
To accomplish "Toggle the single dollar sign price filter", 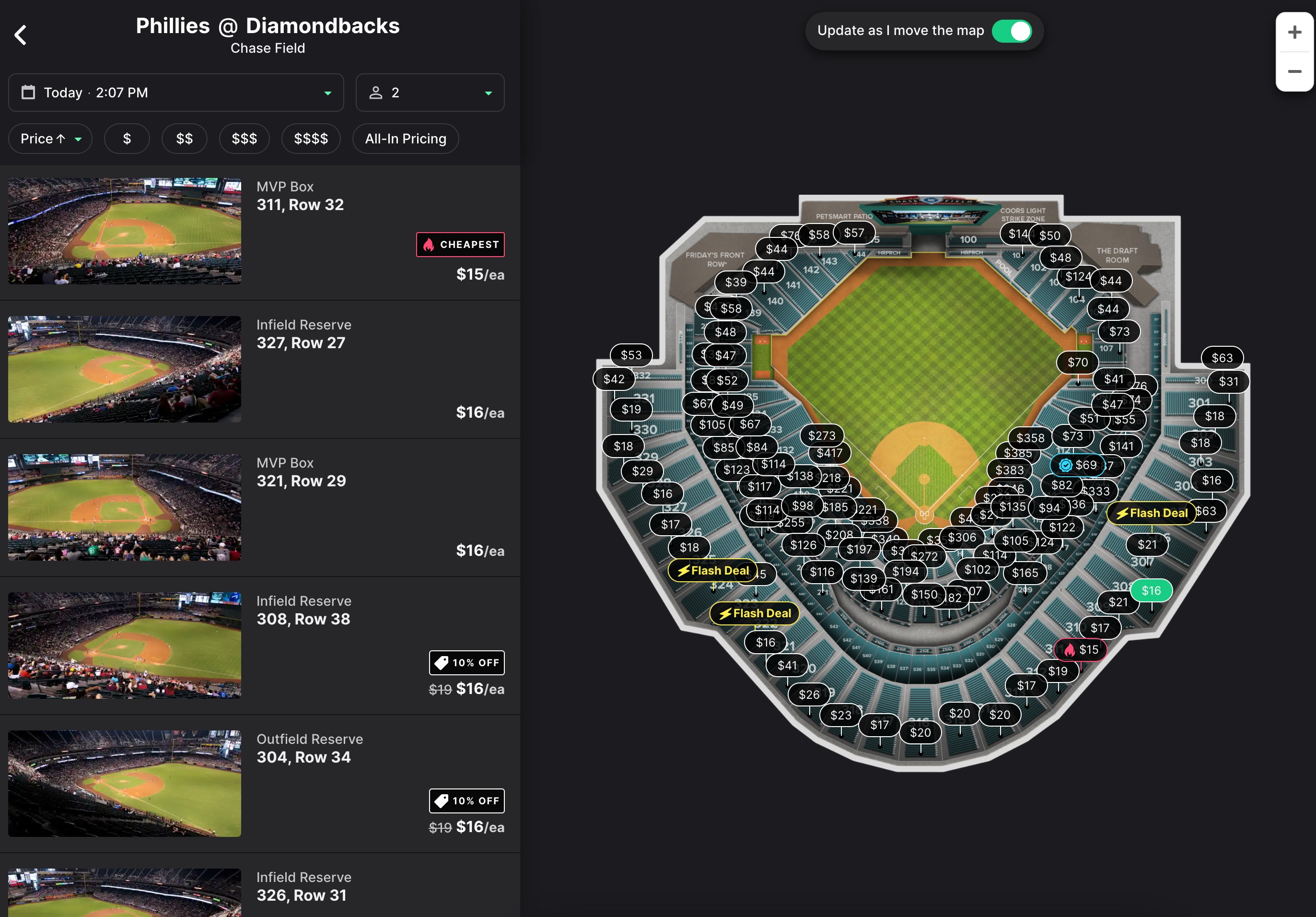I will [x=127, y=139].
